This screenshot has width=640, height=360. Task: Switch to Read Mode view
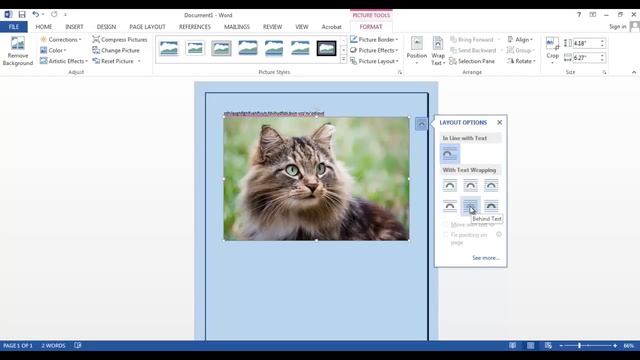tap(513, 346)
